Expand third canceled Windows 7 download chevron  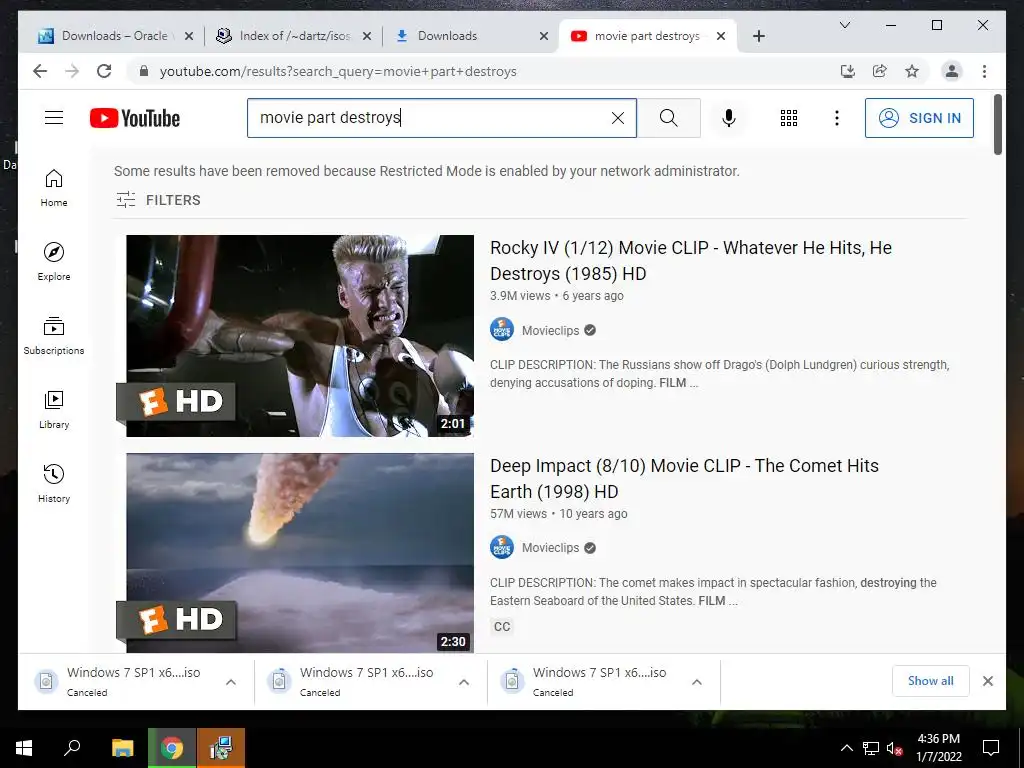click(x=697, y=682)
